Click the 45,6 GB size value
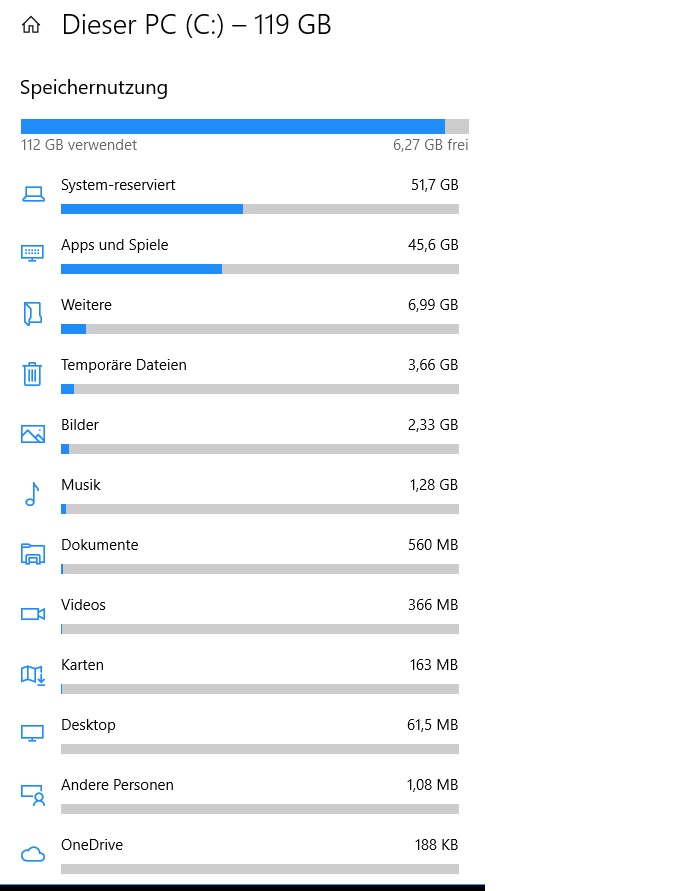 pos(433,245)
